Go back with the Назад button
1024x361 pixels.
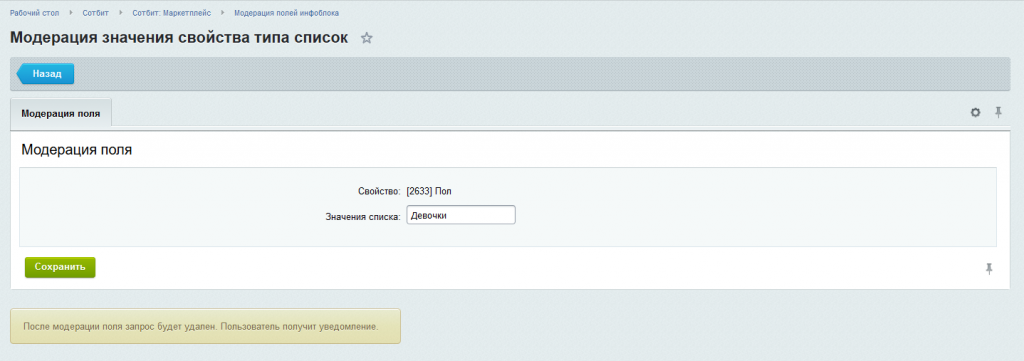point(45,74)
